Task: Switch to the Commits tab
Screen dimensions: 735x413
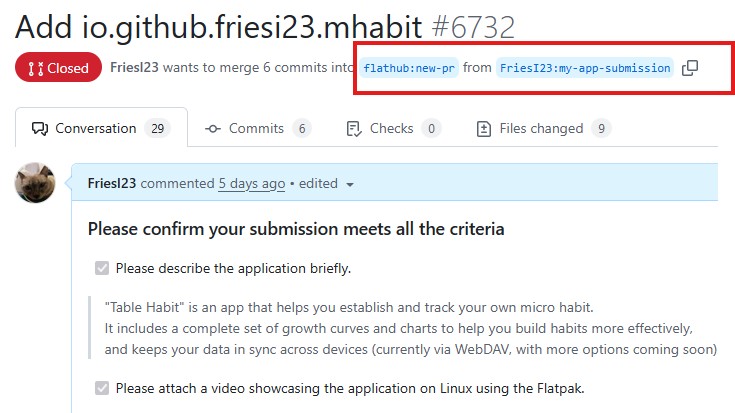Action: pos(258,128)
